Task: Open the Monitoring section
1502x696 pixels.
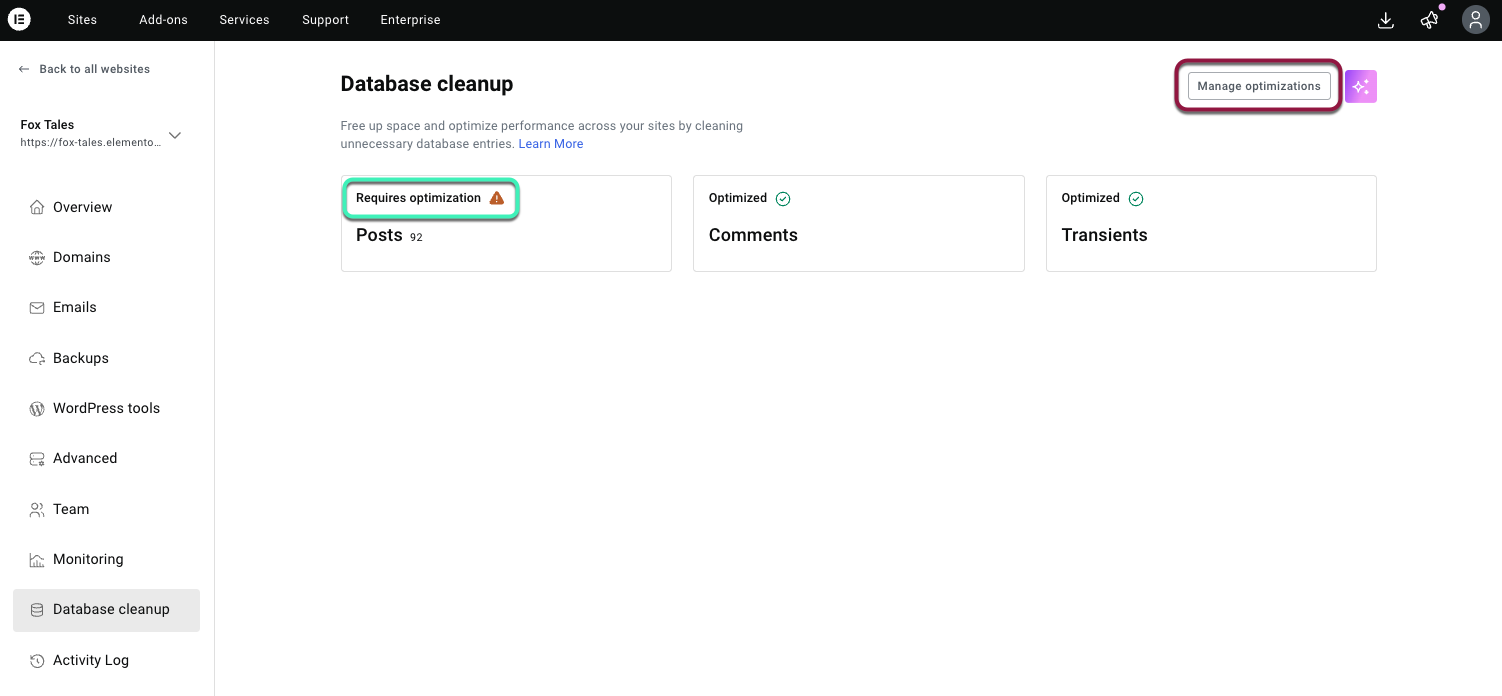Action: pos(88,559)
